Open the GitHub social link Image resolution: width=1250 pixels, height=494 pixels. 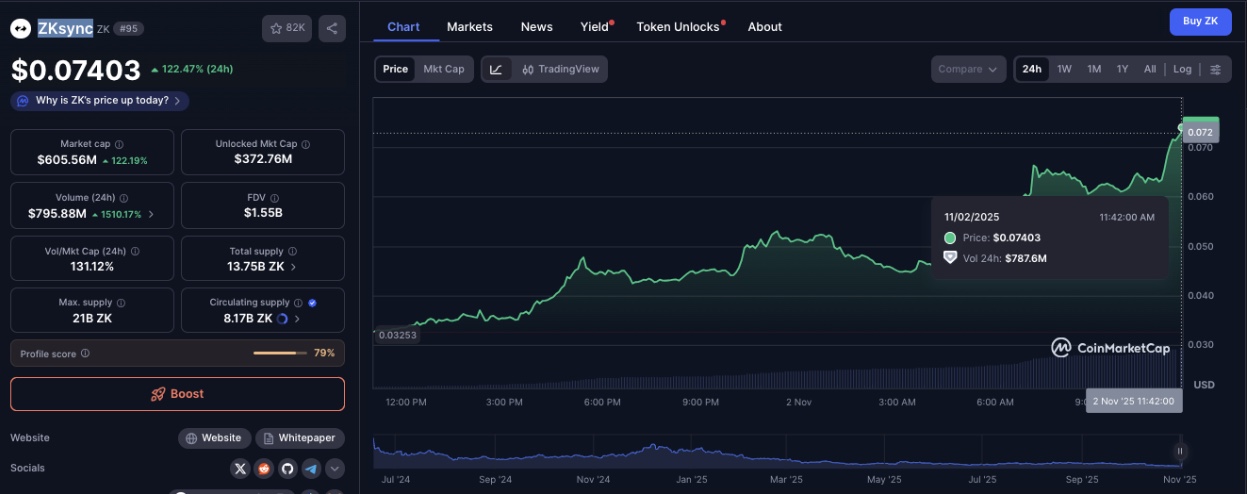coord(288,468)
